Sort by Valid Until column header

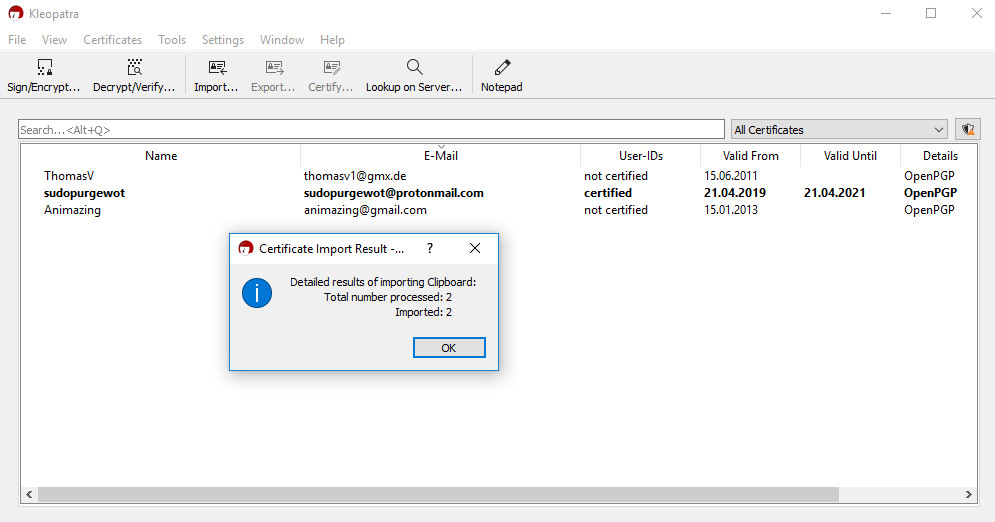coord(850,155)
